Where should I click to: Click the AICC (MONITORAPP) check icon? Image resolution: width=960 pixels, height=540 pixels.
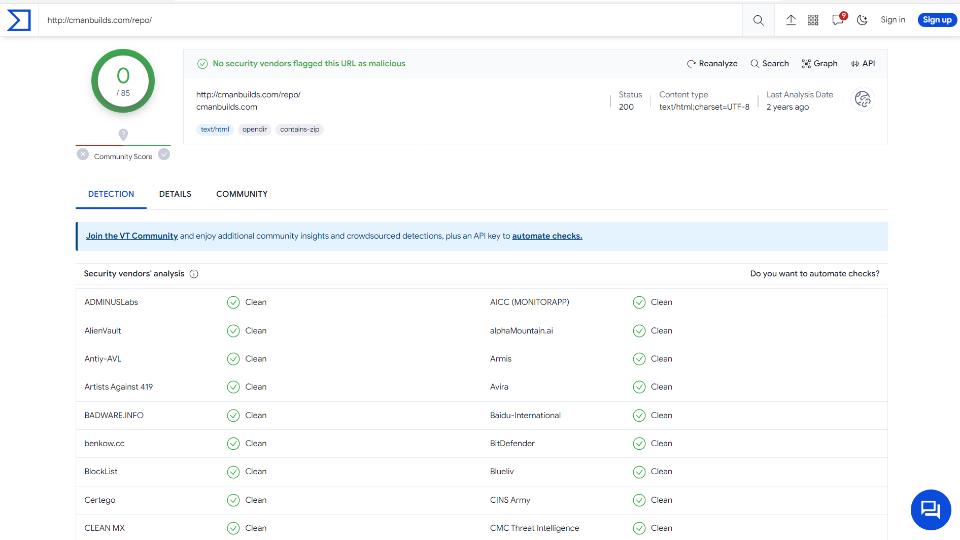639,302
